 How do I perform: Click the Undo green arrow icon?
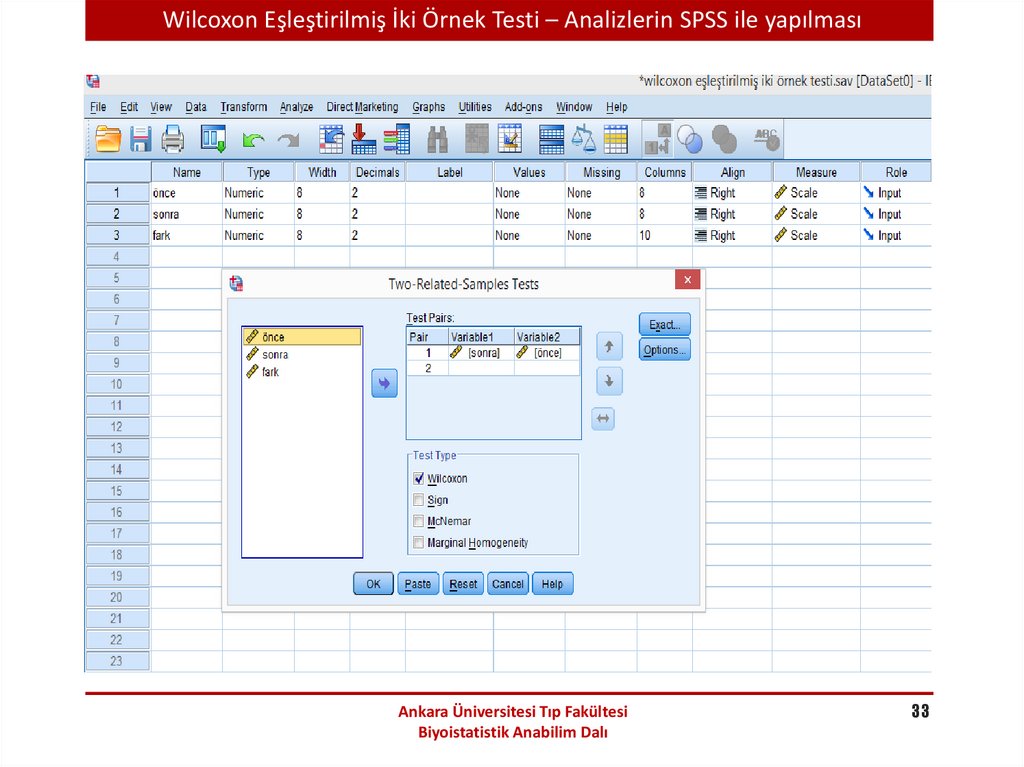coord(254,139)
